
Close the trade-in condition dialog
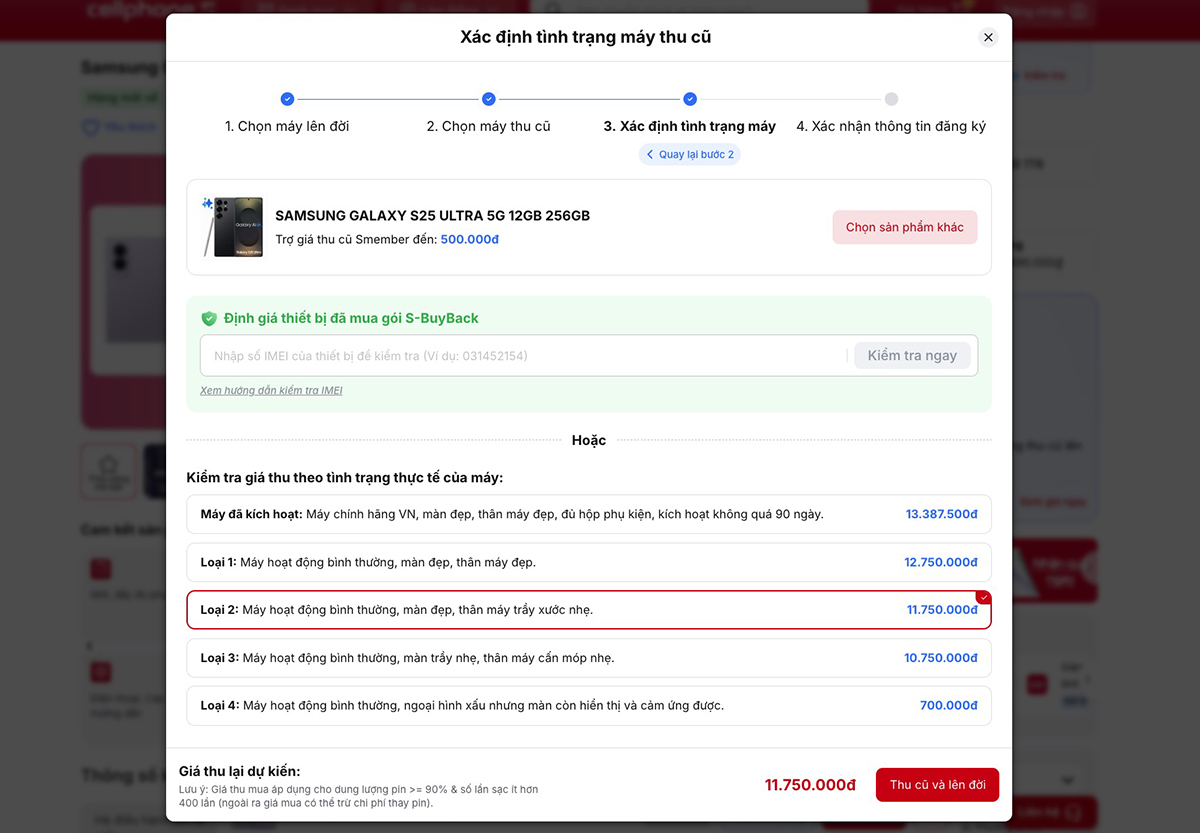pos(988,37)
